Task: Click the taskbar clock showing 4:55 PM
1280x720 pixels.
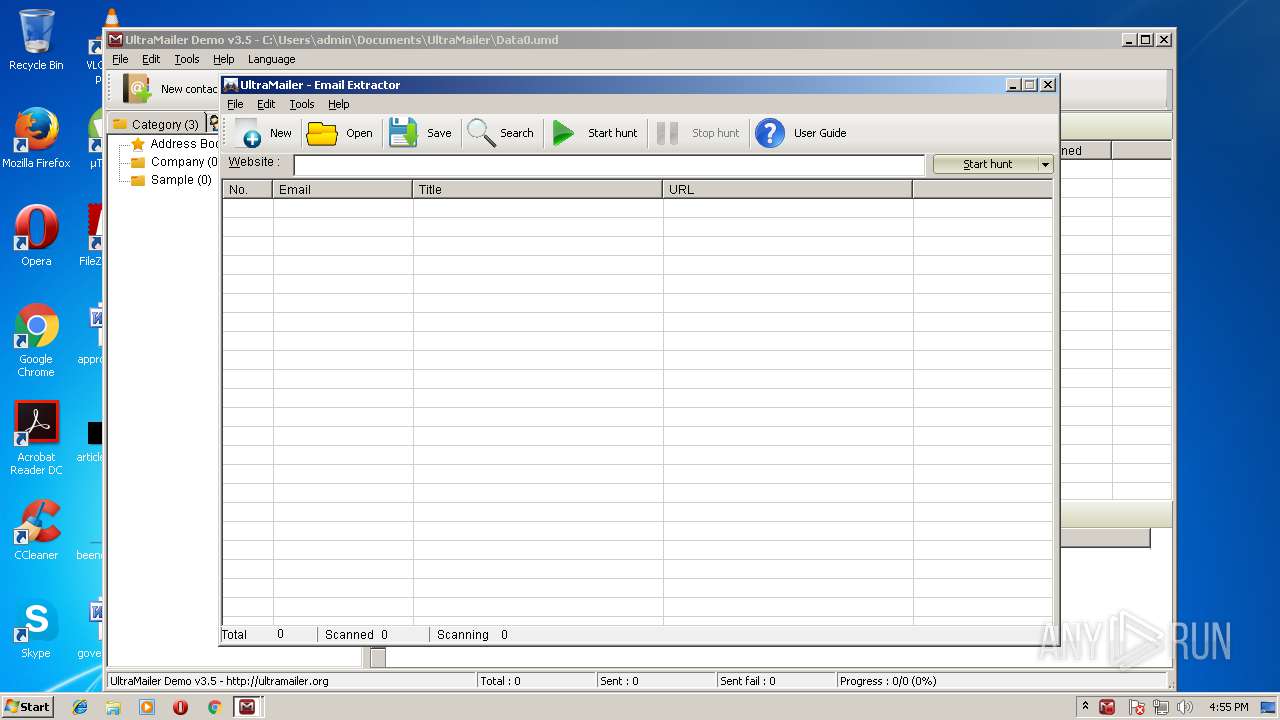Action: point(1228,707)
